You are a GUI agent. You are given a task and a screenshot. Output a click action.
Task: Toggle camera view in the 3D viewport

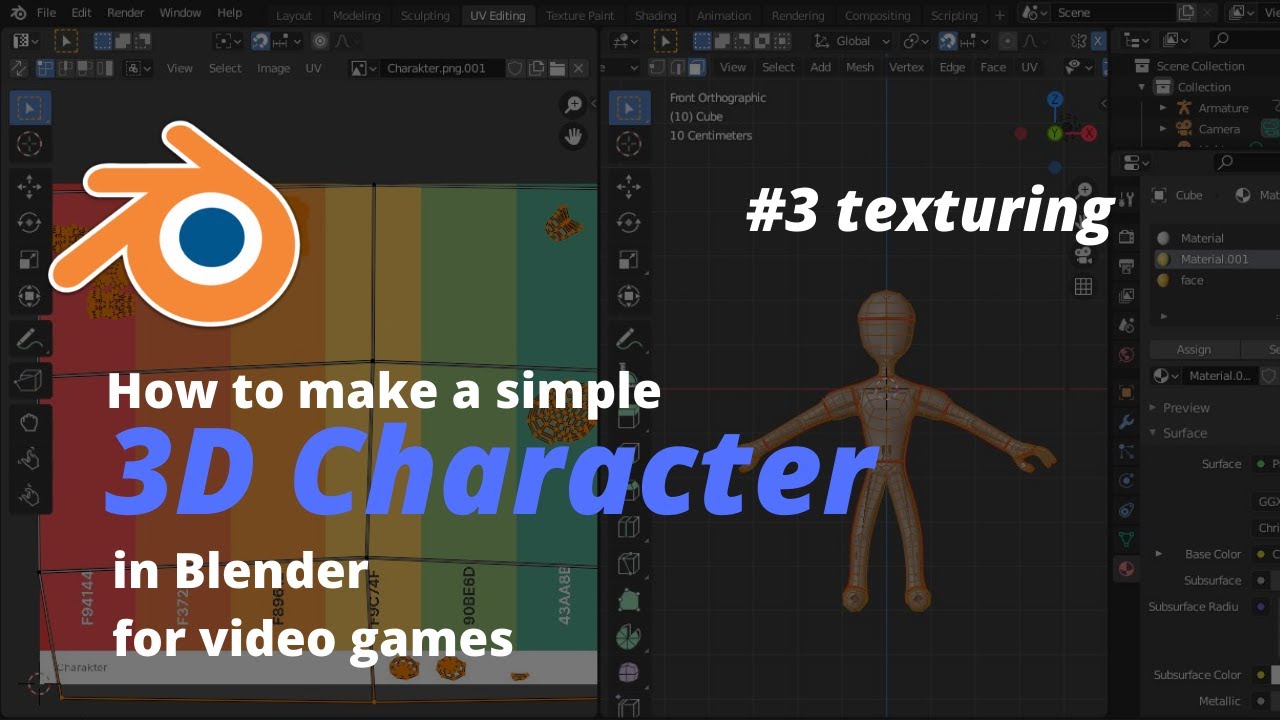point(1084,255)
